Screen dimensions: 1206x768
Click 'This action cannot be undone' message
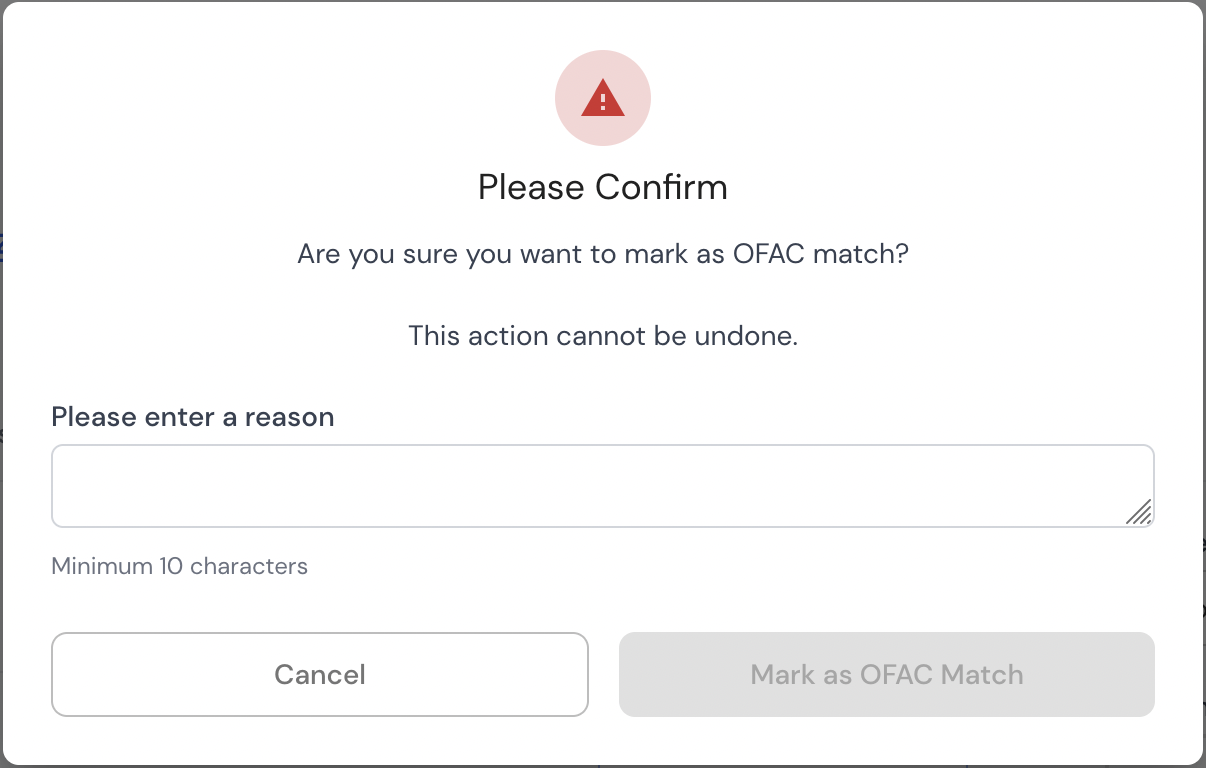(x=603, y=335)
